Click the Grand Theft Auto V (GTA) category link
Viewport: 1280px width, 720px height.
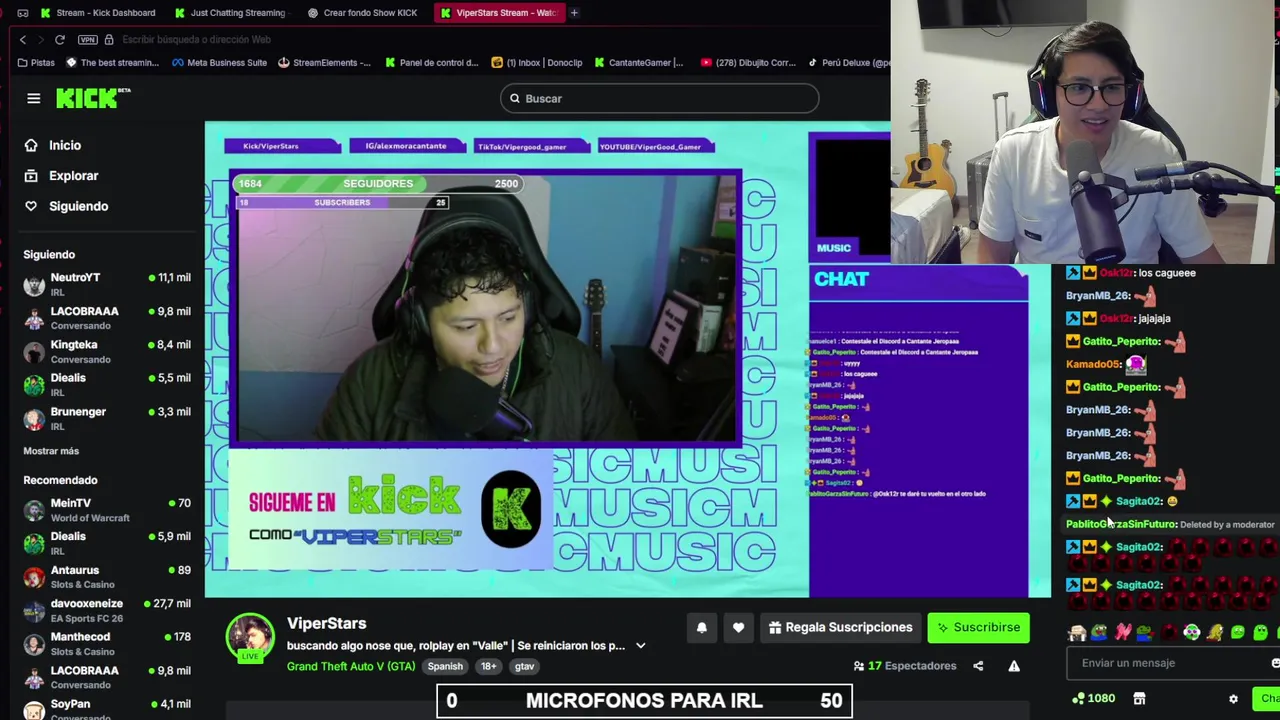[351, 666]
